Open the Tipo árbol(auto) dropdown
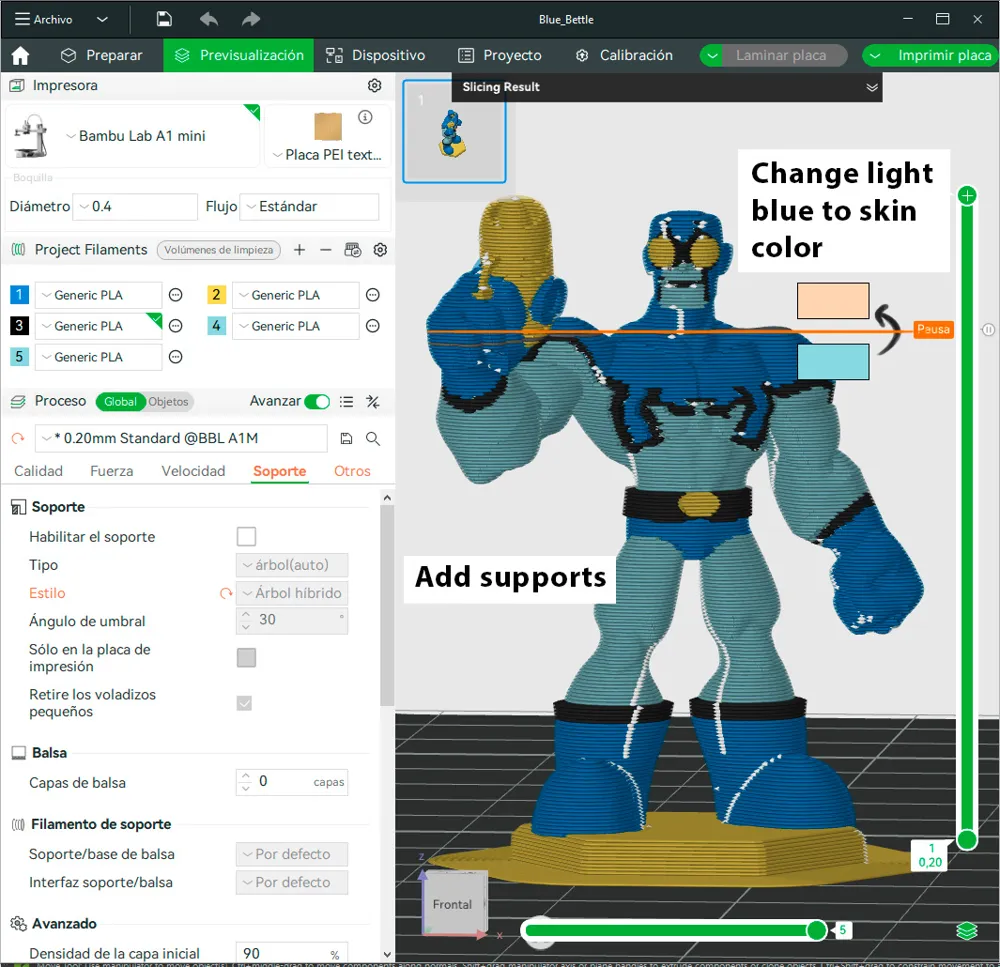This screenshot has height=967, width=1000. tap(292, 565)
